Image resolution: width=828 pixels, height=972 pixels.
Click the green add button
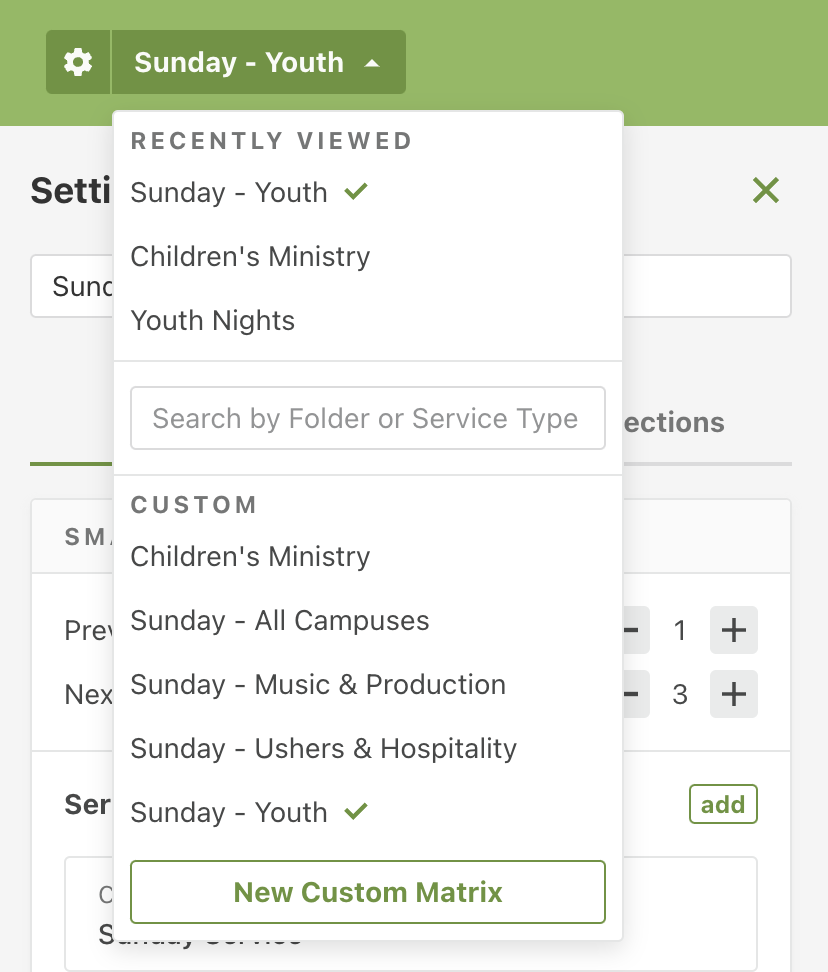point(723,804)
